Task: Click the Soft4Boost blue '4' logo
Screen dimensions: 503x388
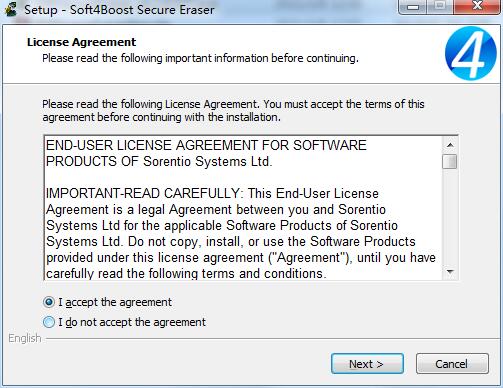Action: (471, 53)
